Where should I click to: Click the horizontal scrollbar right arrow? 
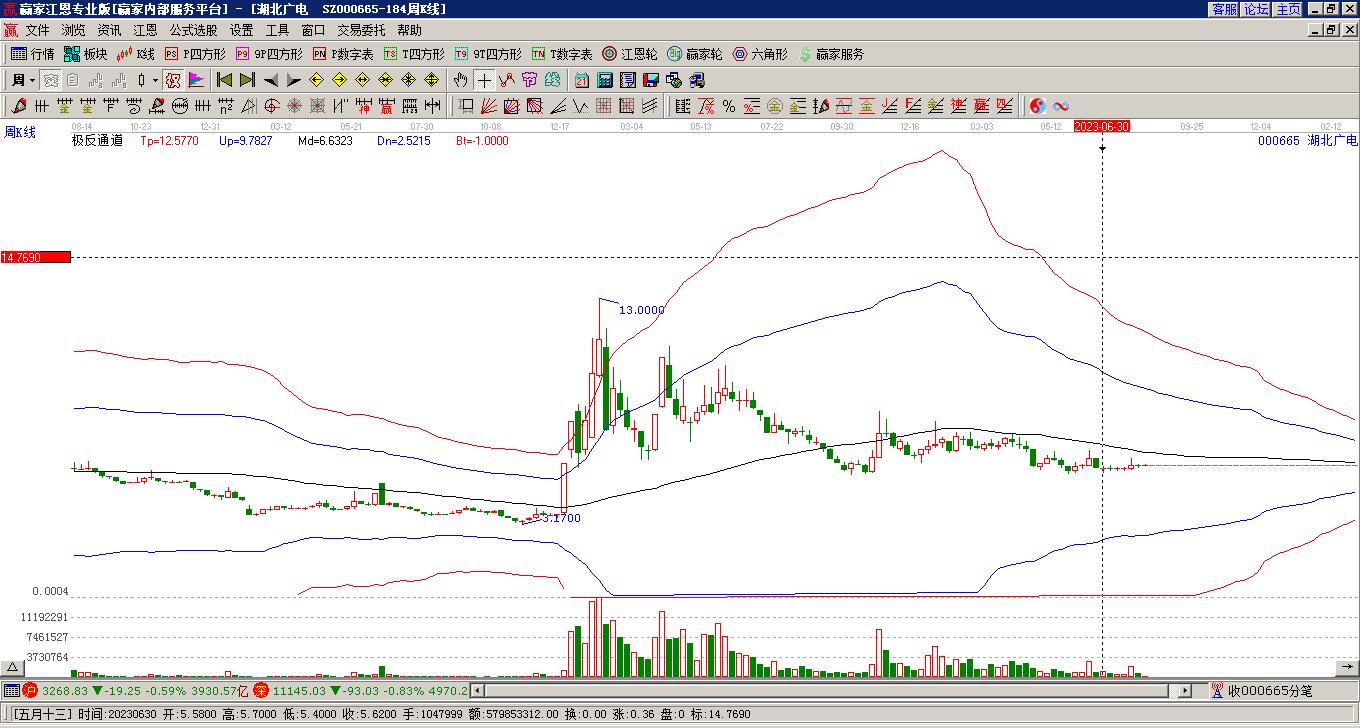coord(1185,690)
